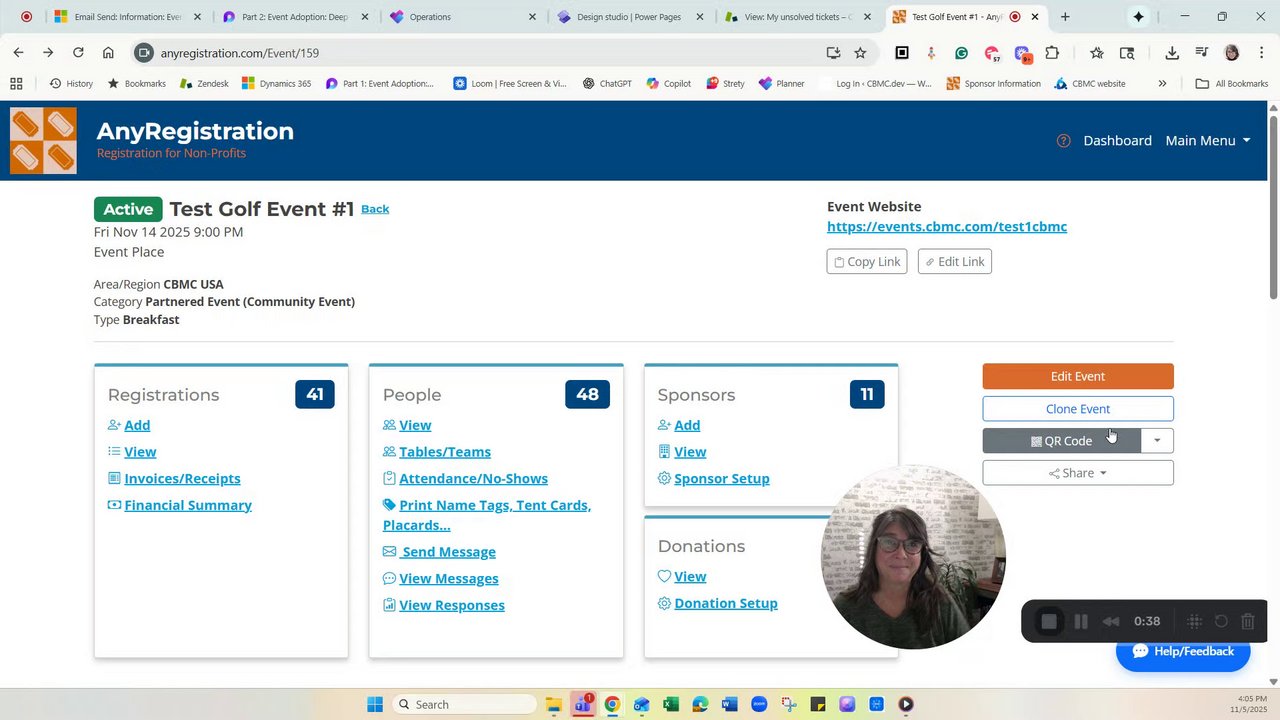Viewport: 1280px width, 720px height.
Task: Navigate back with browser back arrow
Action: pyautogui.click(x=18, y=53)
